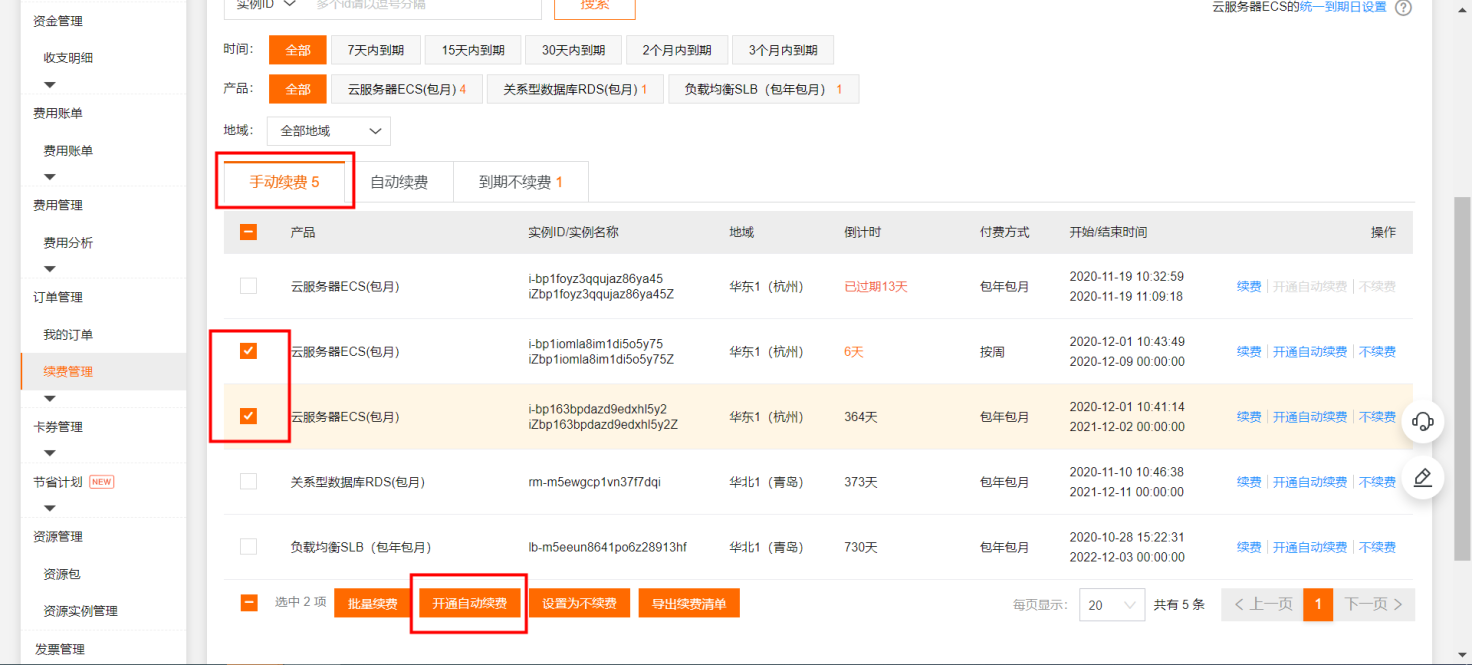Open 我的订单 in sidebar
This screenshot has height=665, width=1472.
pyautogui.click(x=68, y=335)
